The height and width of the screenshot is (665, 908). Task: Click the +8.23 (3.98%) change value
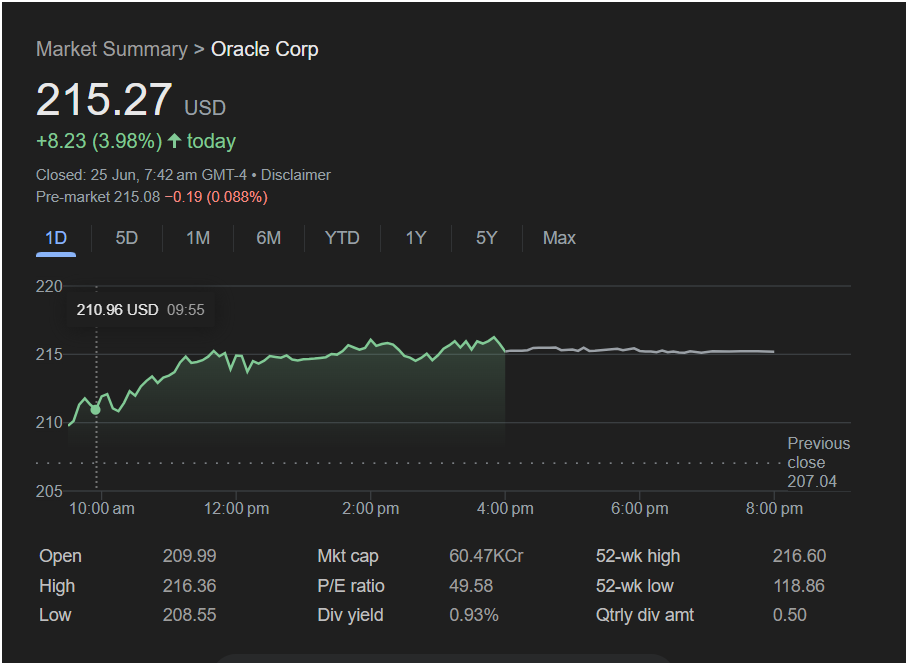click(x=99, y=141)
